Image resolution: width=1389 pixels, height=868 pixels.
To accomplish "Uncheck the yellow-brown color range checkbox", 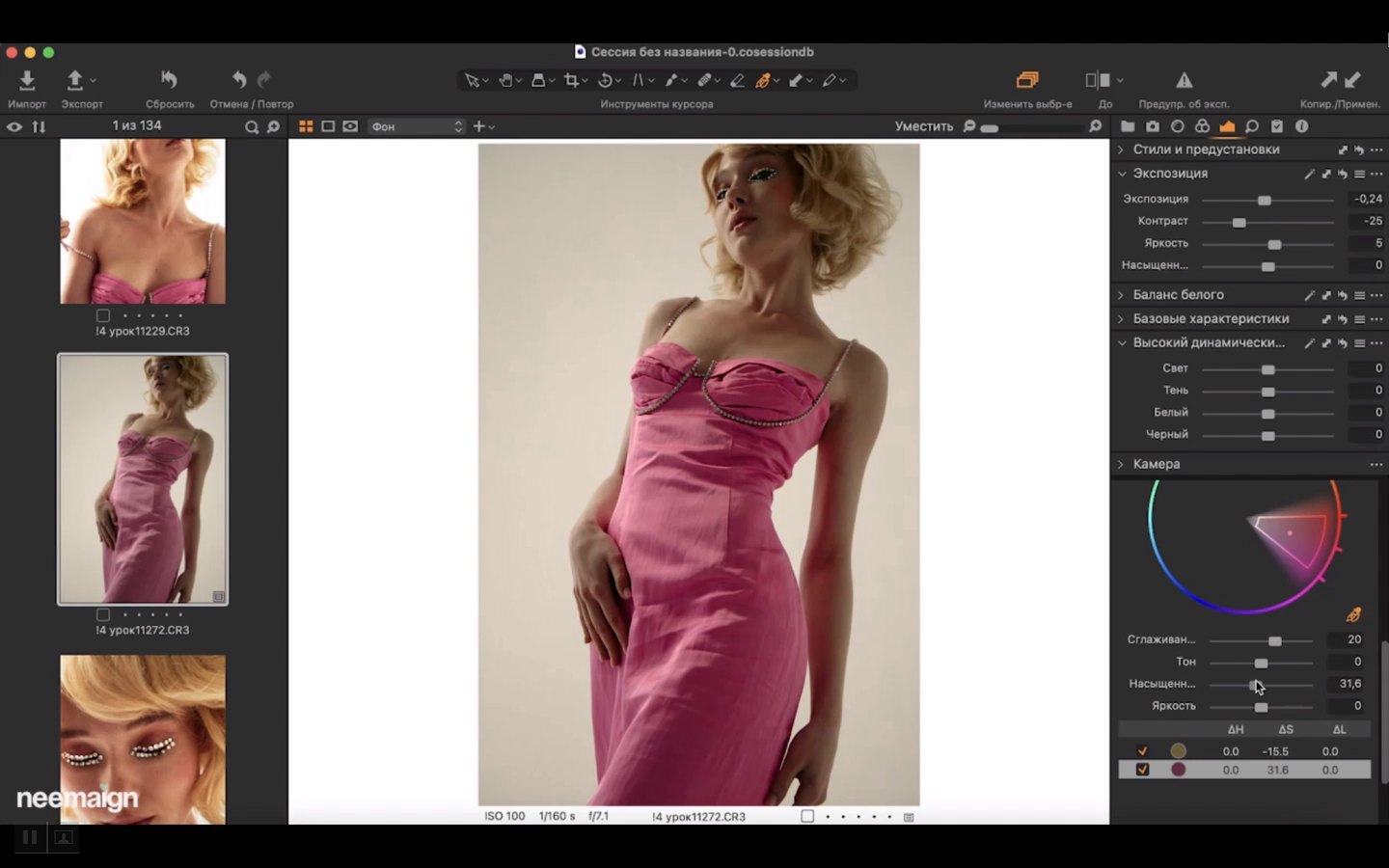I will (x=1143, y=751).
